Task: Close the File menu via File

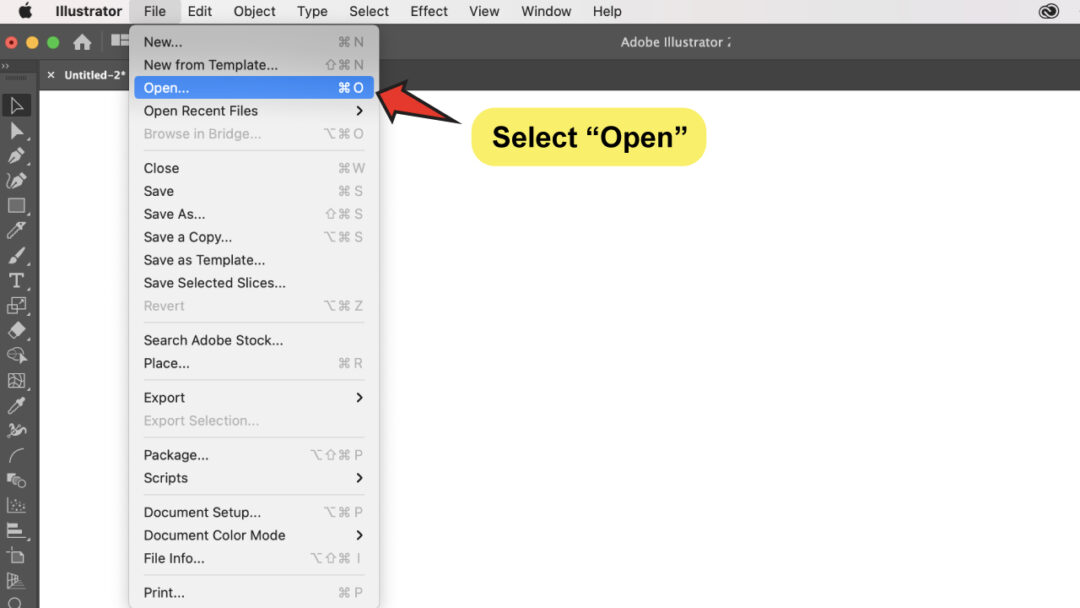Action: [x=154, y=11]
